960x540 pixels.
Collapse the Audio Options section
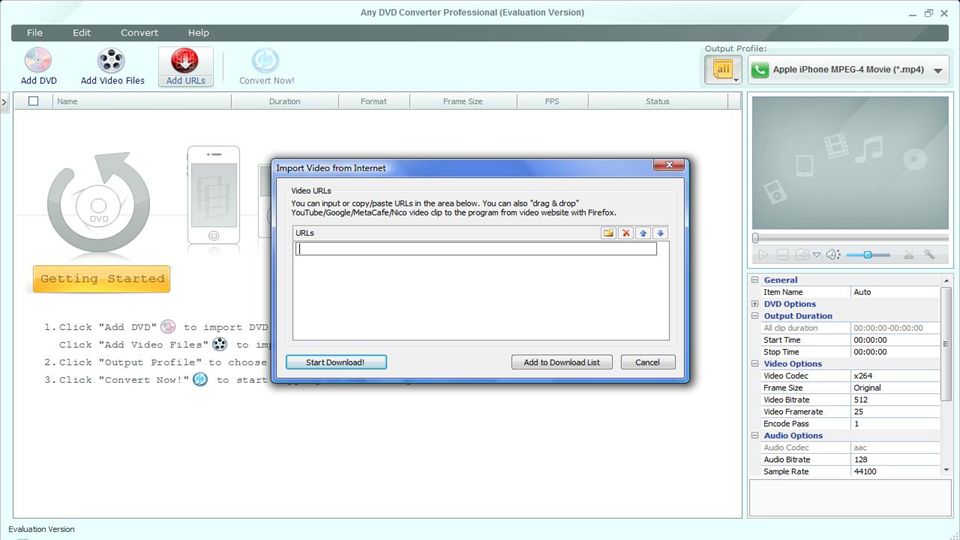tap(755, 435)
